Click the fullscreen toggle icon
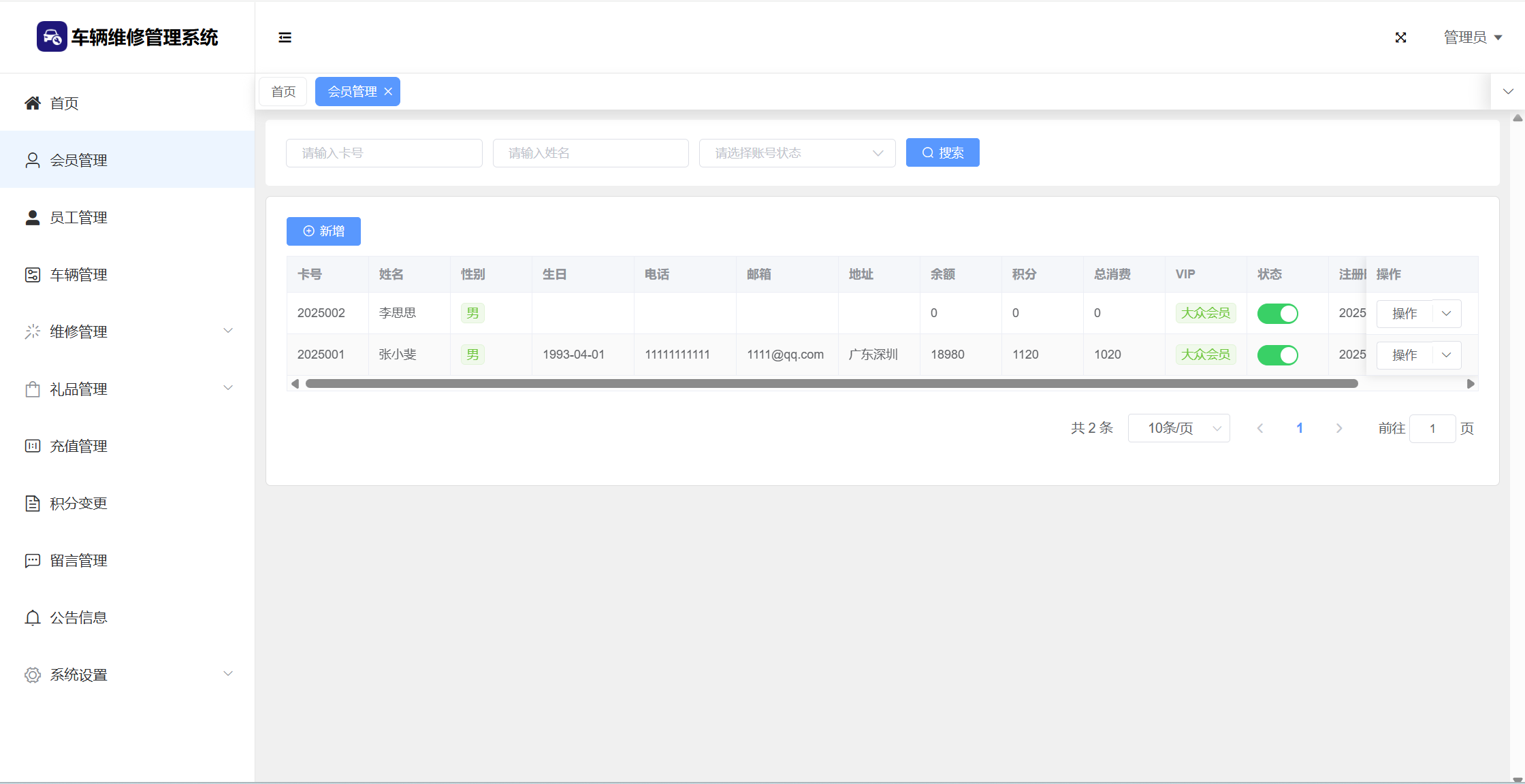 click(1400, 37)
